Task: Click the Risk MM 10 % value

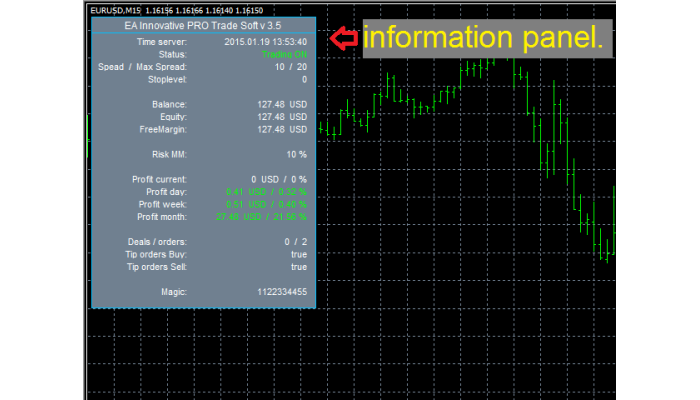Action: point(296,155)
